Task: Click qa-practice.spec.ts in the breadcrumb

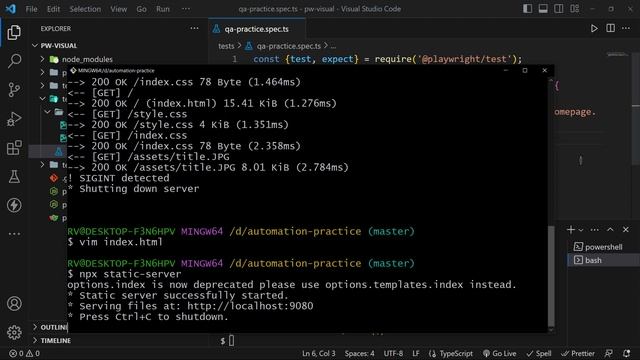Action: tap(288, 46)
